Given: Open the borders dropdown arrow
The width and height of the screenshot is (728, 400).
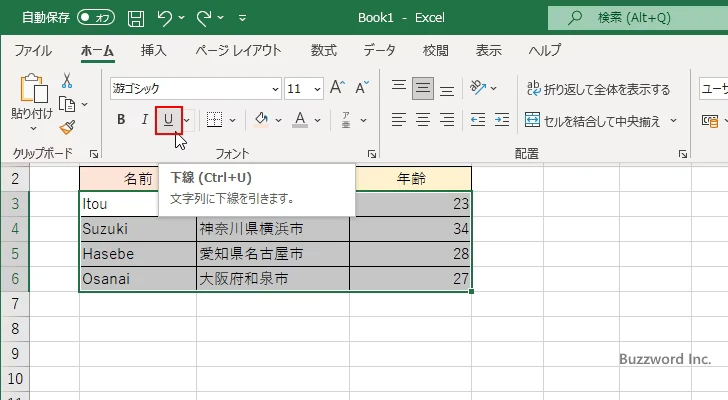Looking at the screenshot, I should (x=233, y=120).
